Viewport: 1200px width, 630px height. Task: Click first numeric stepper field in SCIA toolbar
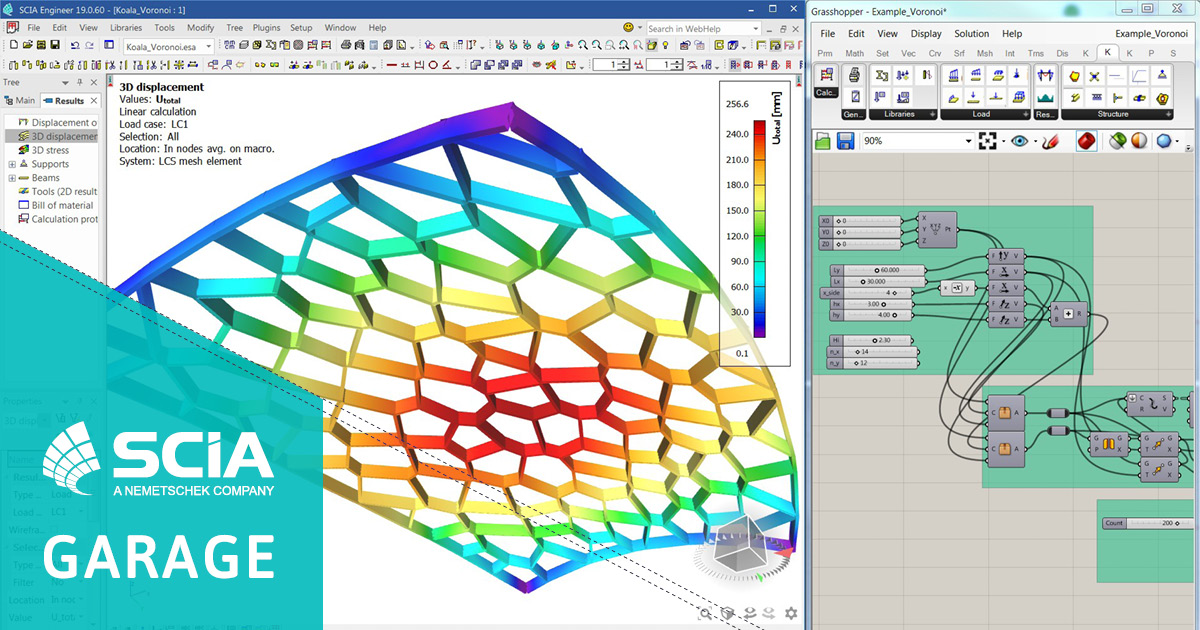coord(611,65)
